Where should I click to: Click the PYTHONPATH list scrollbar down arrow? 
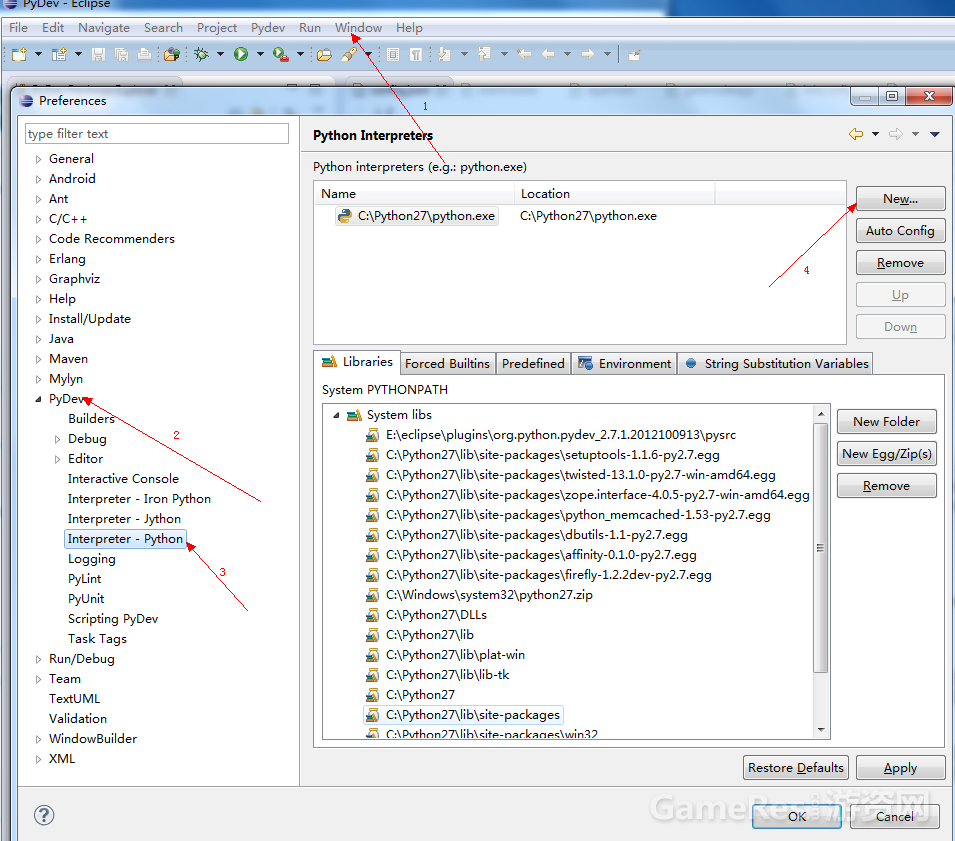tap(821, 730)
